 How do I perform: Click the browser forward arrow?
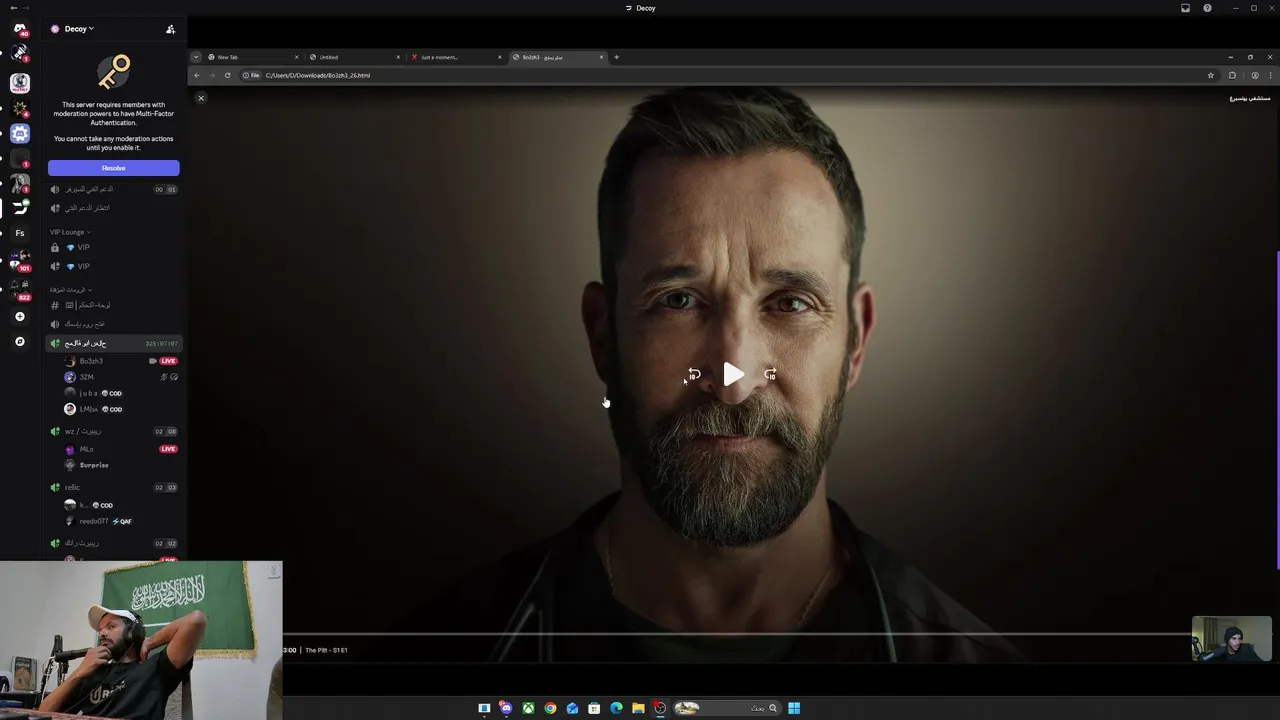211,75
